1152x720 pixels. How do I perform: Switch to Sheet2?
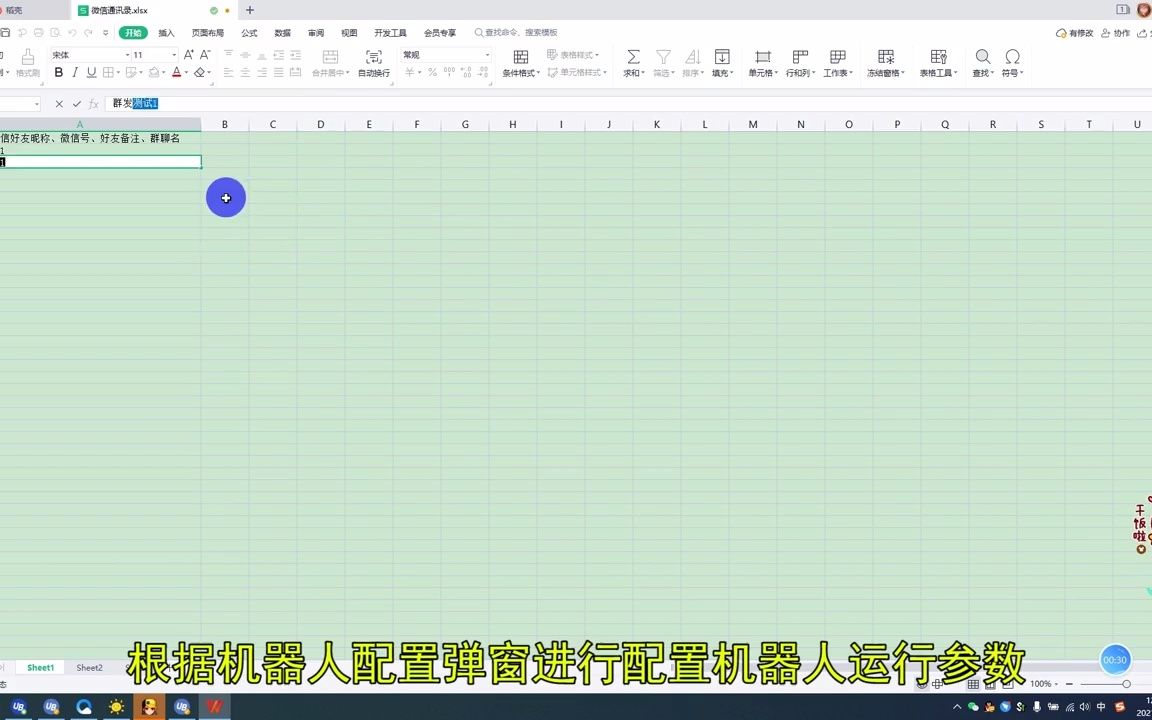click(89, 667)
